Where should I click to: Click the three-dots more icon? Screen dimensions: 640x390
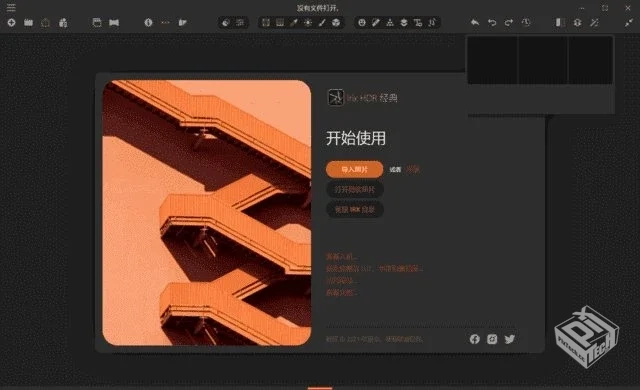click(x=165, y=22)
